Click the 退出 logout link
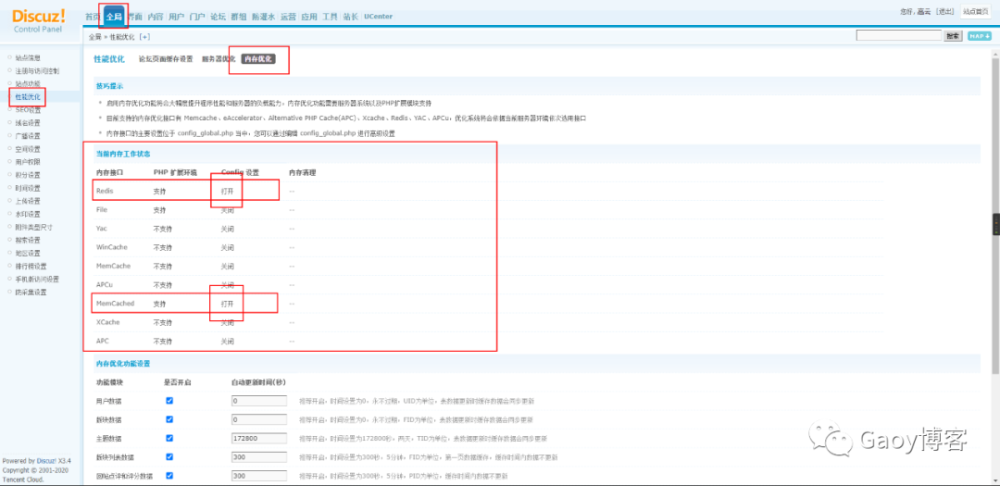 tap(945, 11)
